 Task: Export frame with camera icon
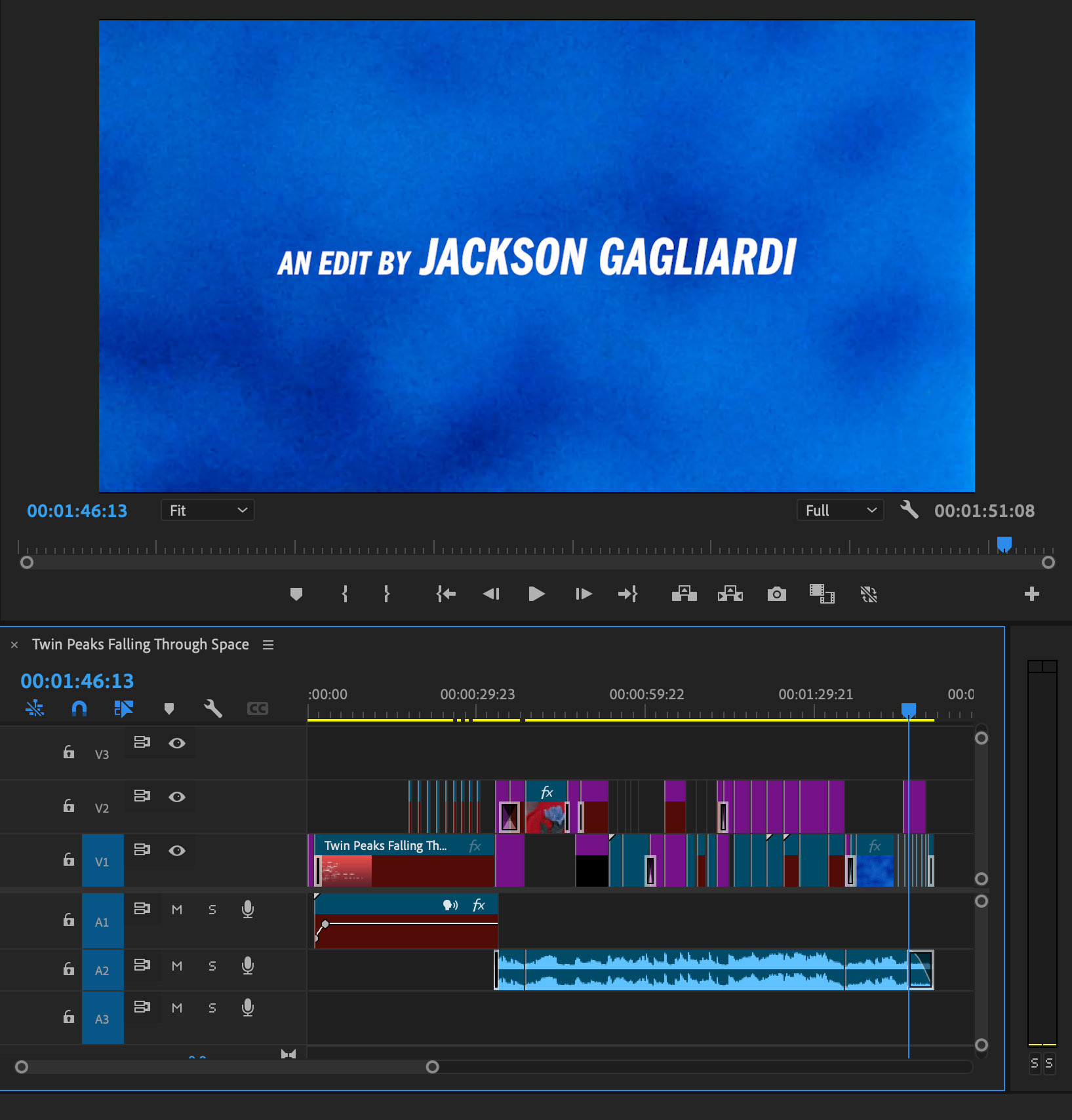[777, 594]
